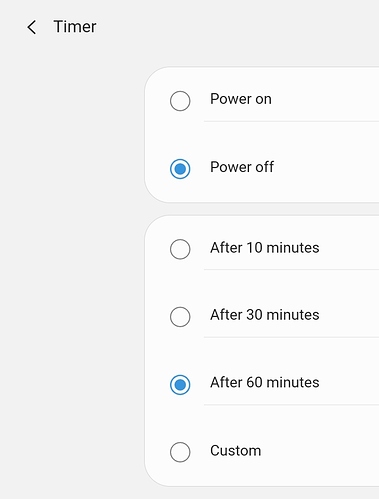Click the Timer page title

click(x=75, y=27)
